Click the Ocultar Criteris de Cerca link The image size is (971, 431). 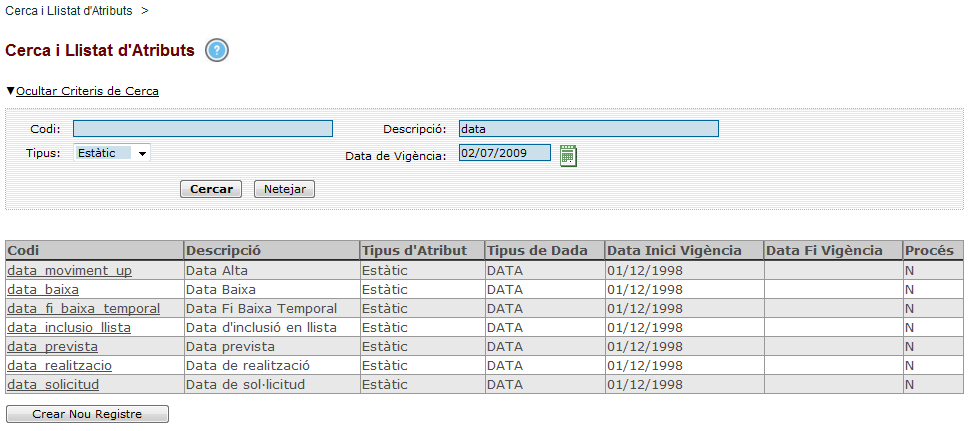(x=87, y=91)
